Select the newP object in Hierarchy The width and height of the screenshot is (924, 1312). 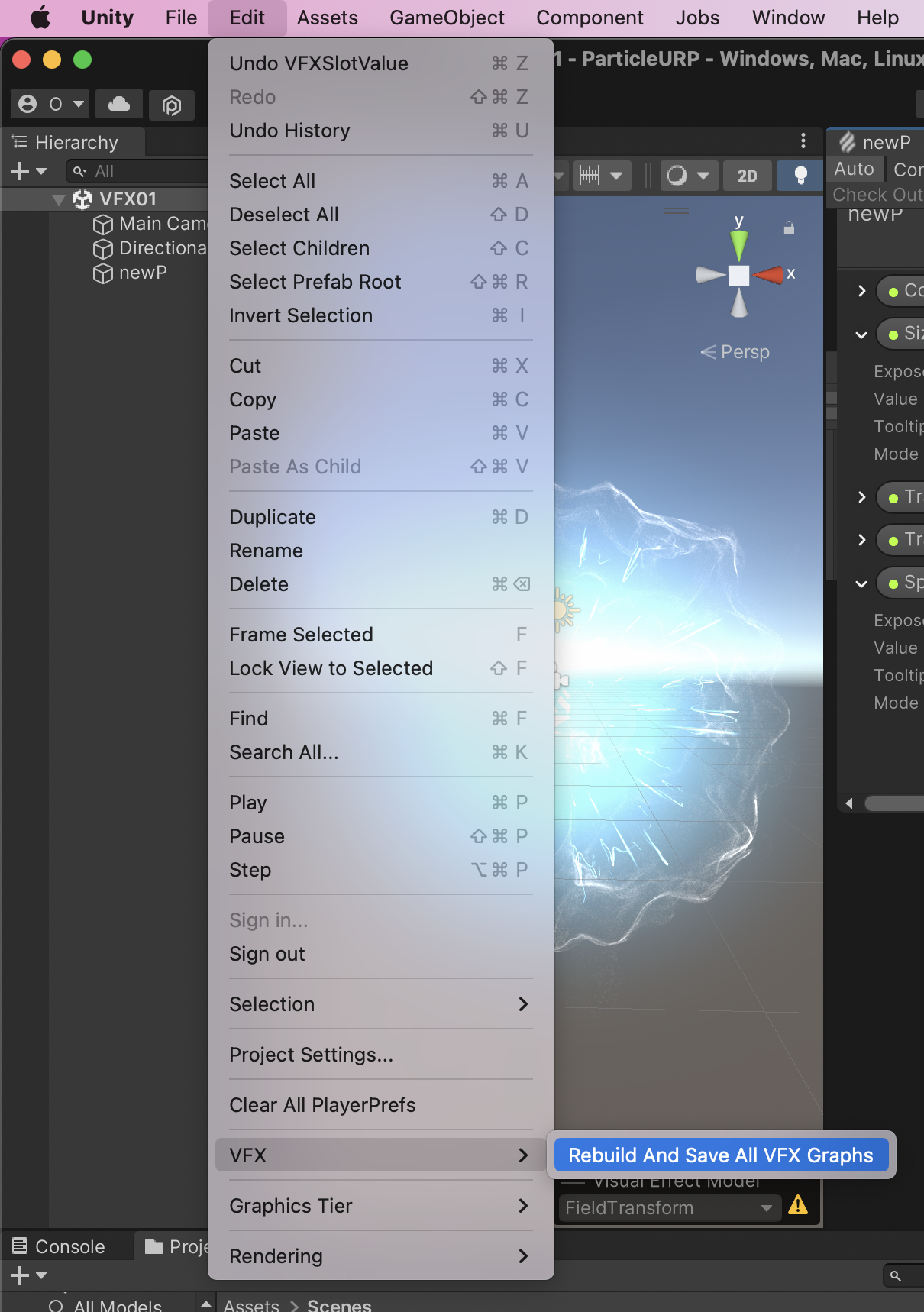(130, 273)
